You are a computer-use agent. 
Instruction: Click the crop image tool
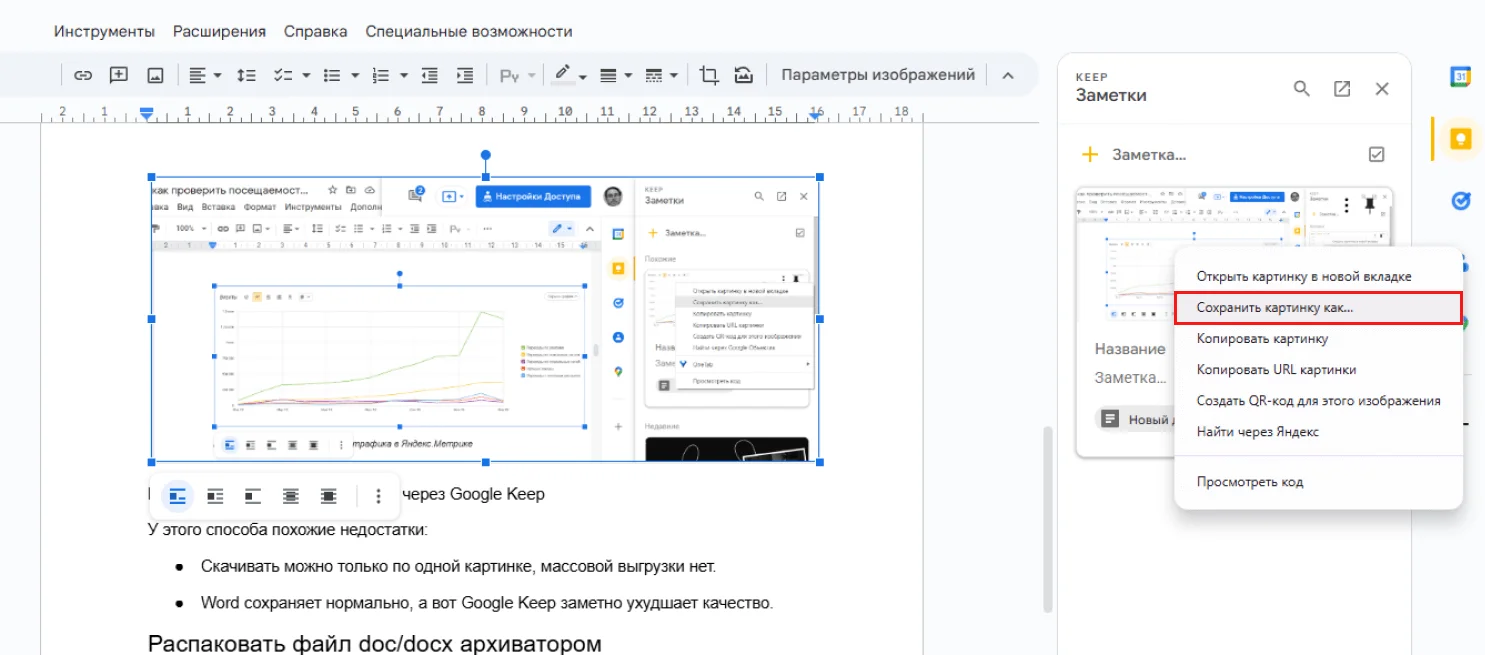click(x=709, y=75)
